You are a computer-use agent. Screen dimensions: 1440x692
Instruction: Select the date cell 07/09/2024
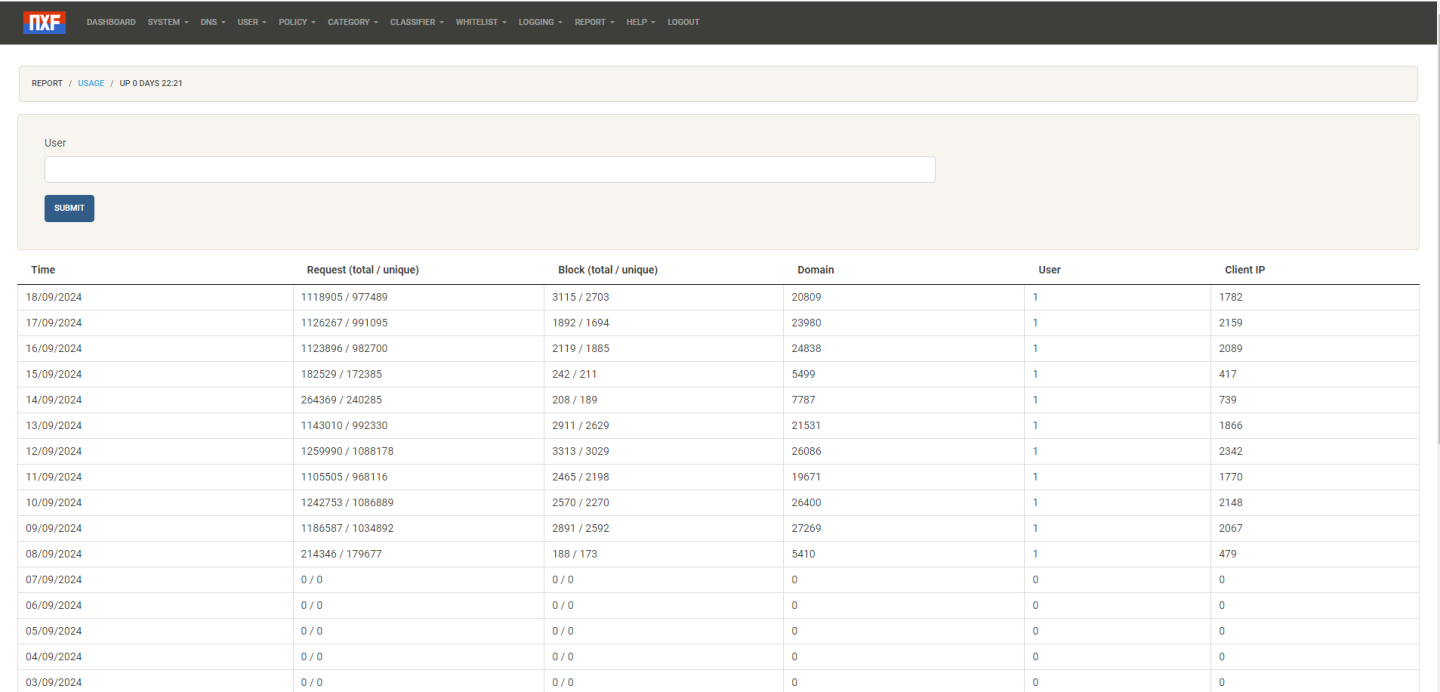point(54,580)
